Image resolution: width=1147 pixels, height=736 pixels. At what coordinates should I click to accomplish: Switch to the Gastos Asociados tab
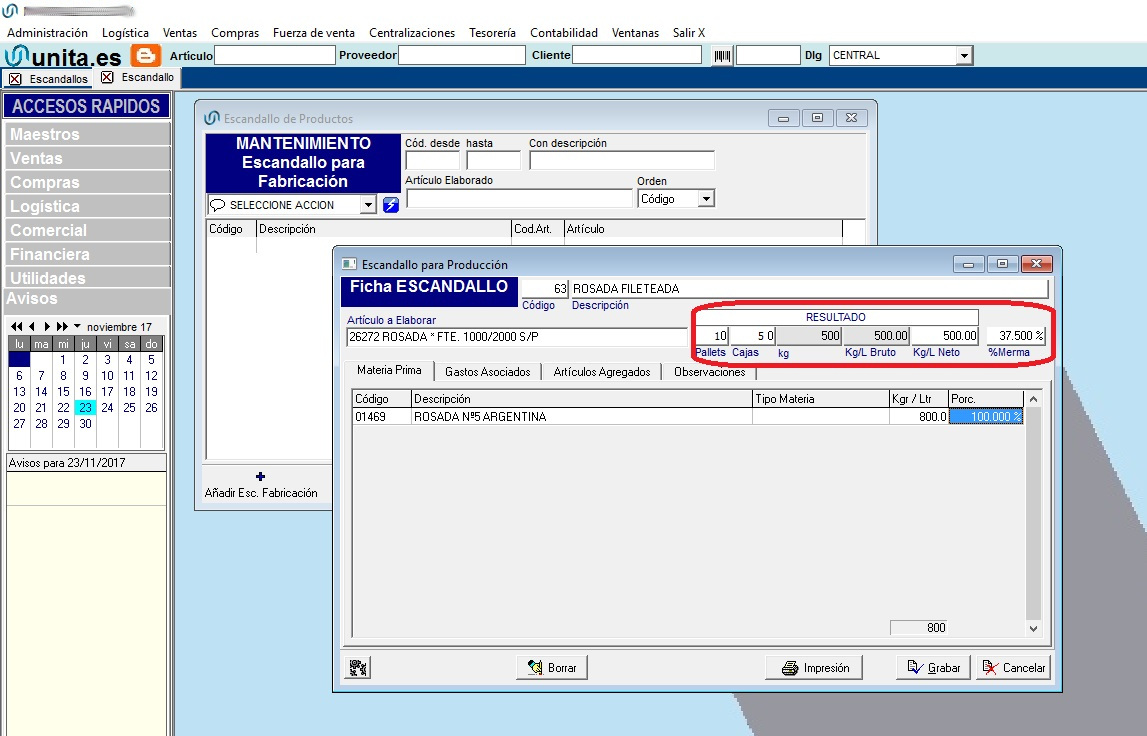(x=488, y=372)
